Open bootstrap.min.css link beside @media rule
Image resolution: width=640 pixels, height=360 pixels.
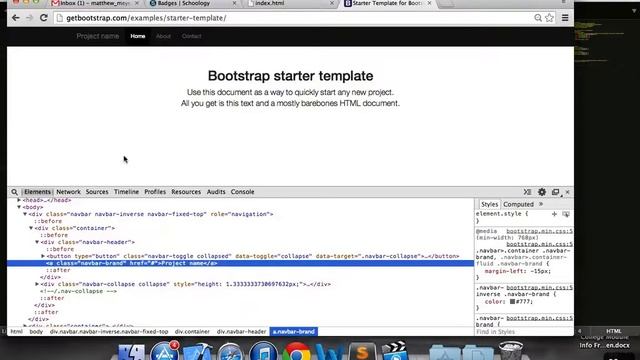(x=539, y=231)
